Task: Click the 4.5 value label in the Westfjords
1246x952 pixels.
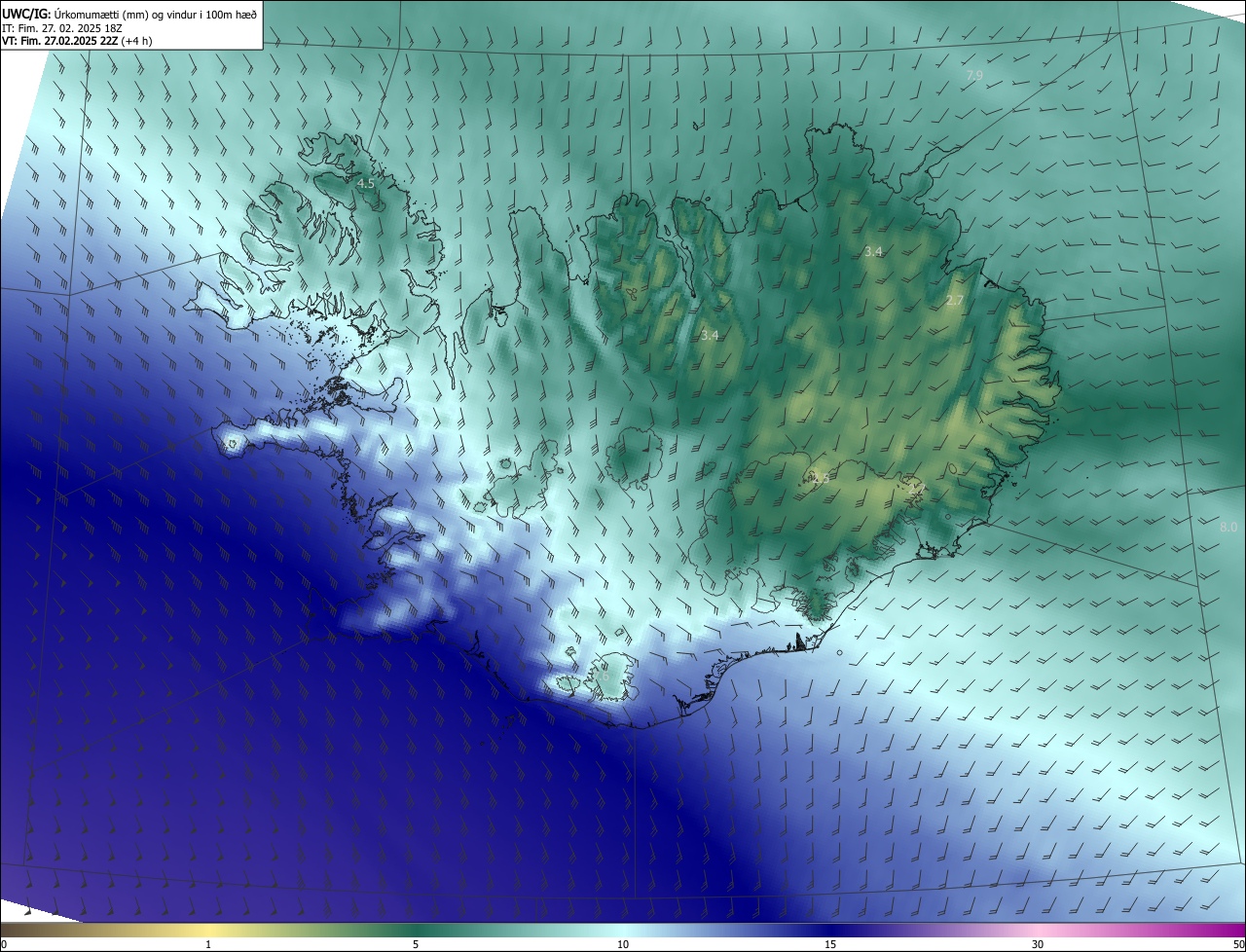Action: click(x=366, y=183)
